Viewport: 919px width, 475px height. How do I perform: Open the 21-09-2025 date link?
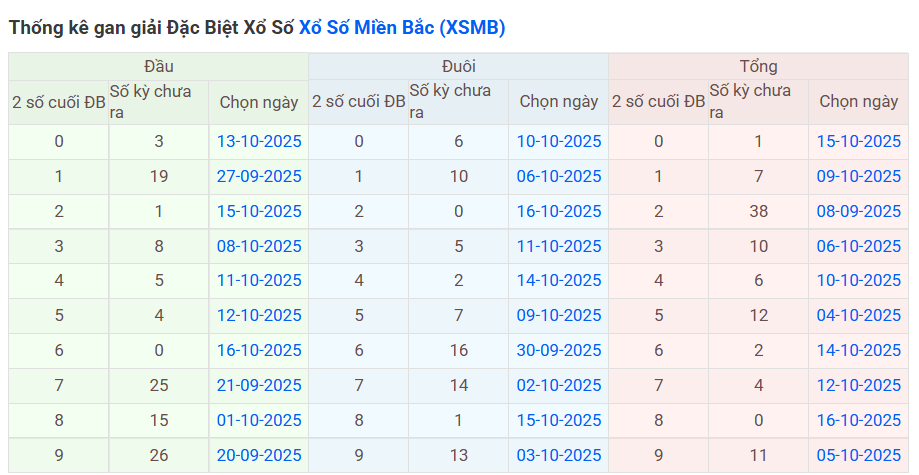259,385
